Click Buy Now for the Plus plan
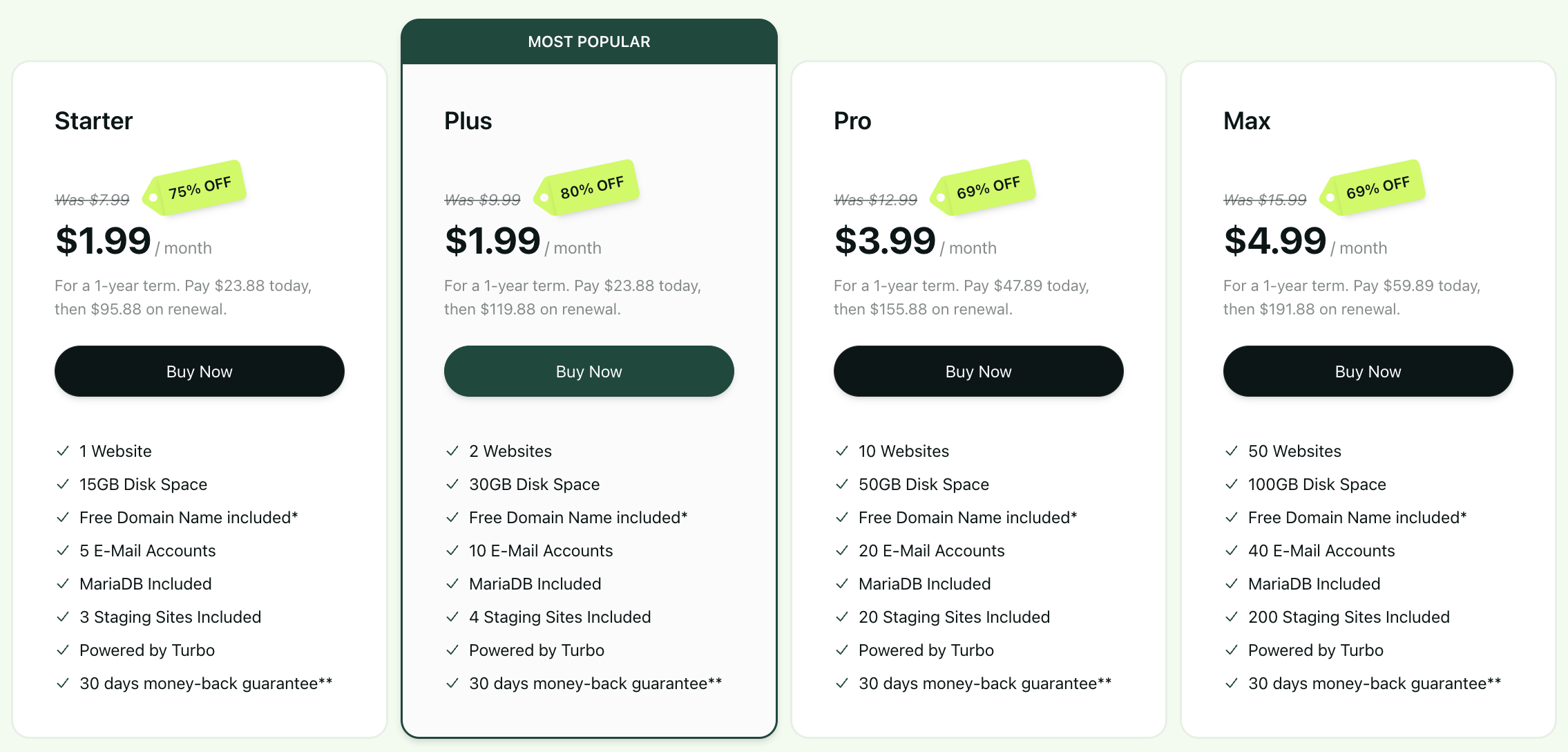The width and height of the screenshot is (1568, 752). click(x=589, y=371)
